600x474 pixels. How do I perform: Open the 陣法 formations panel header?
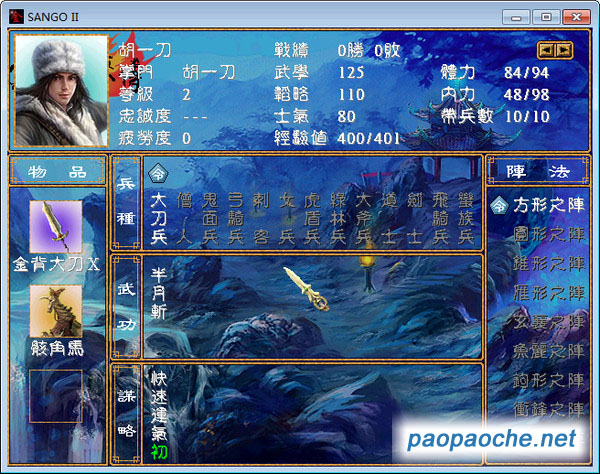tap(538, 171)
